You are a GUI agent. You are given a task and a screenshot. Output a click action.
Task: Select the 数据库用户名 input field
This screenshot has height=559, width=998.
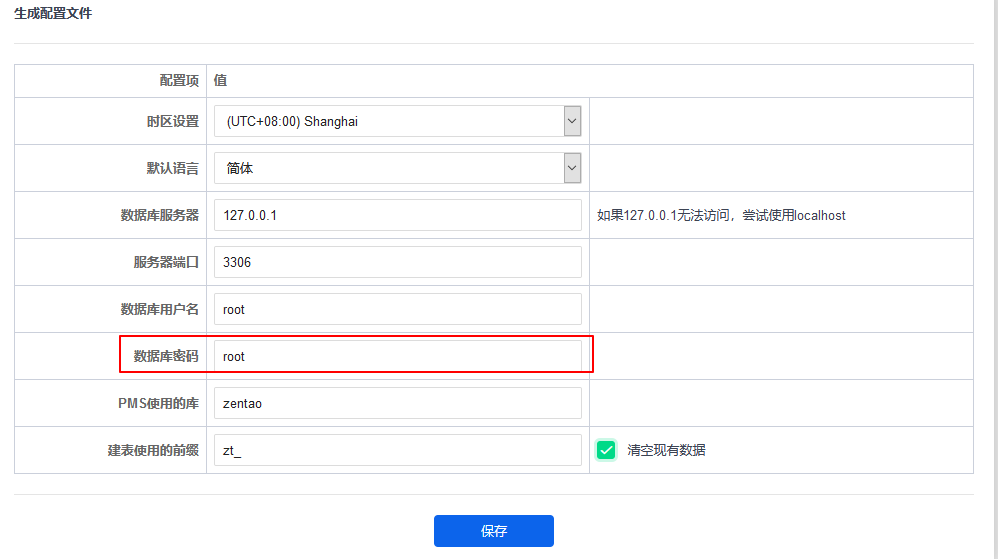(397, 309)
